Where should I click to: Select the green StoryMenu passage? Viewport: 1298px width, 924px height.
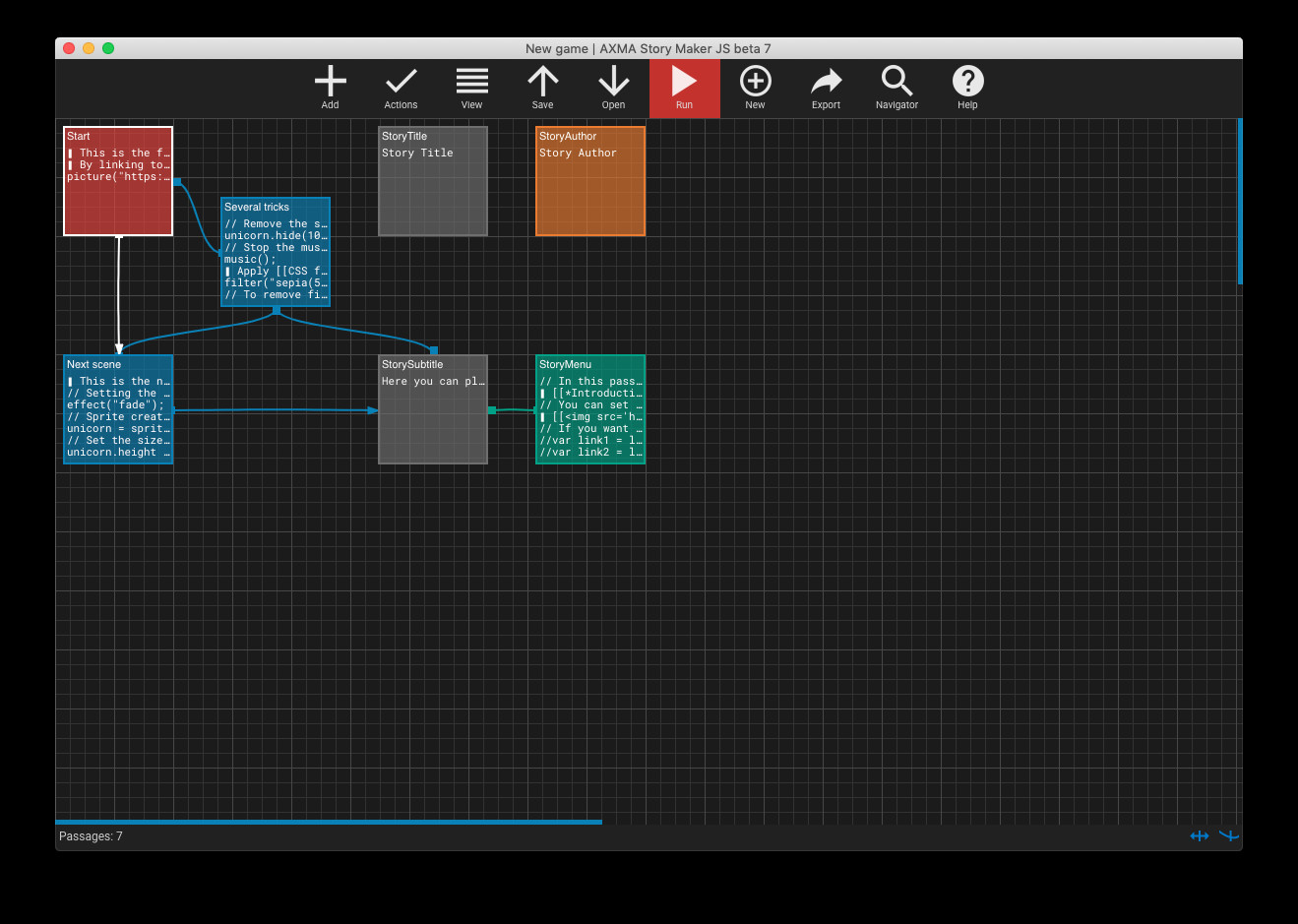coord(590,409)
